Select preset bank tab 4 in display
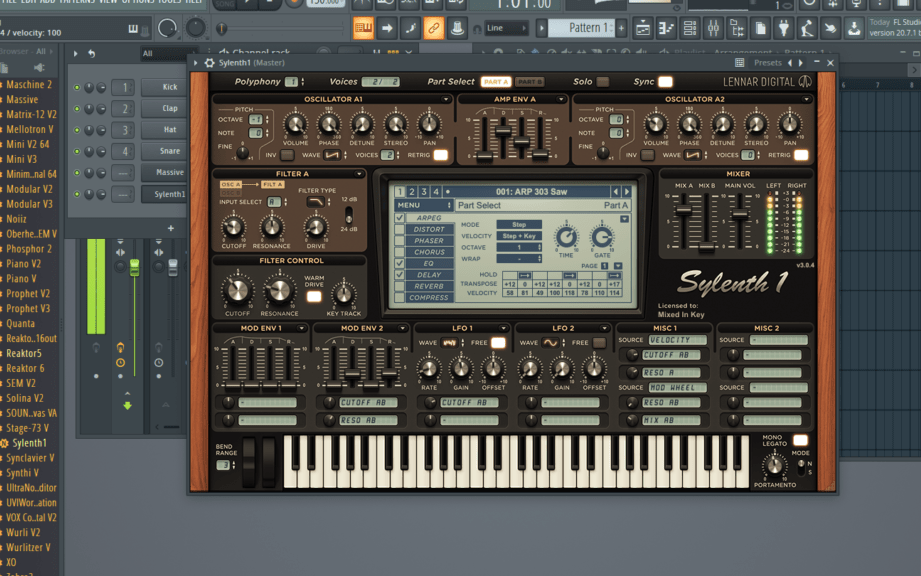The image size is (921, 576). [x=436, y=191]
